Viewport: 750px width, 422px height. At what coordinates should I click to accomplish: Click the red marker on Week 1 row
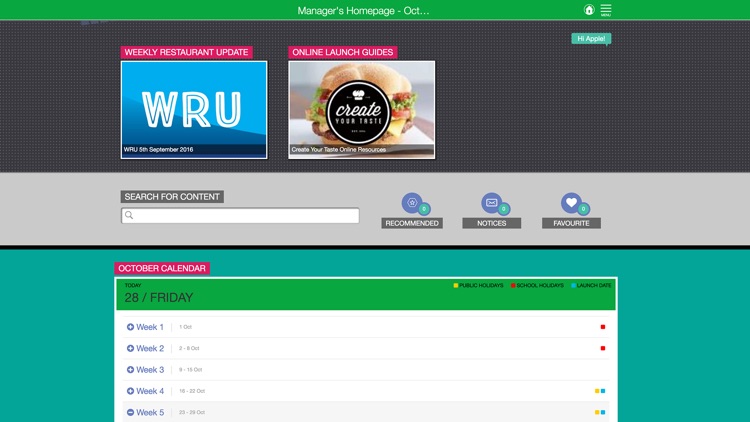pyautogui.click(x=603, y=327)
